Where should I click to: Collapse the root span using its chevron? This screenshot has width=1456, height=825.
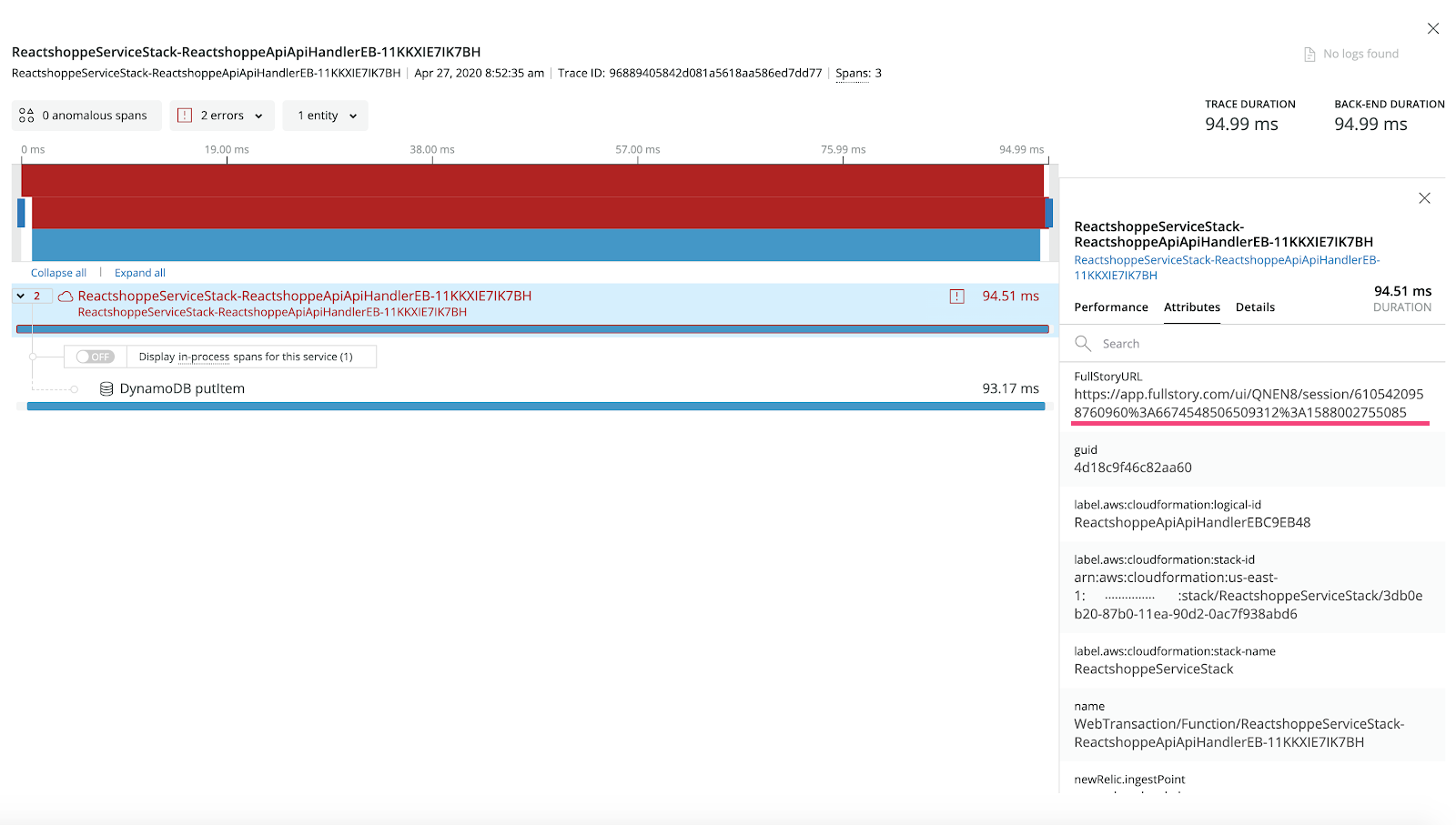pos(21,297)
